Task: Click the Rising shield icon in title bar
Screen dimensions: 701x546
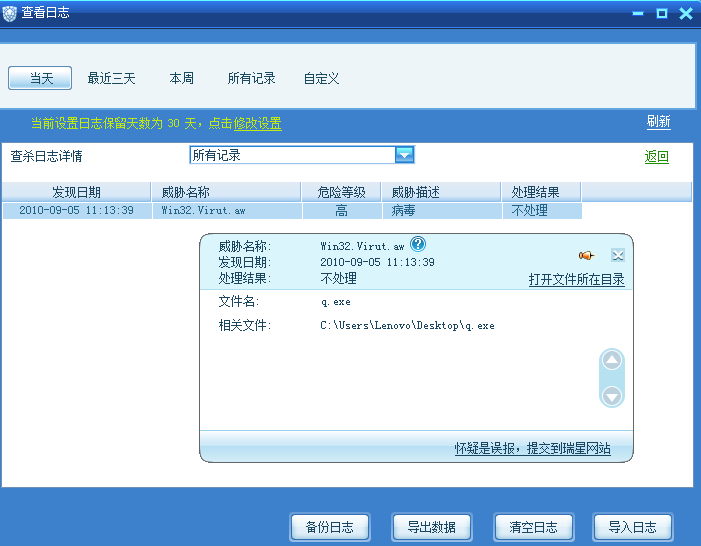Action: coord(9,13)
